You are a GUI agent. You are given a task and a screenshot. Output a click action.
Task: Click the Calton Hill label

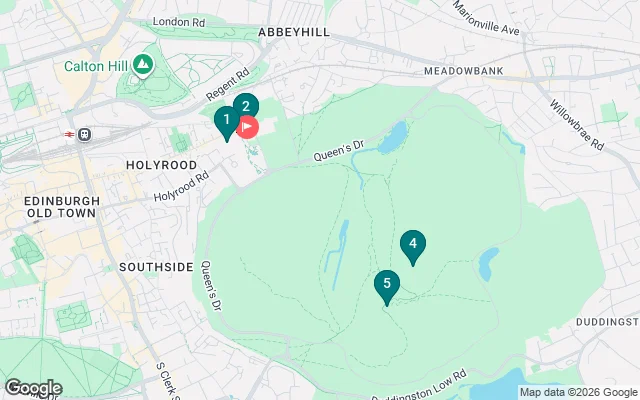[x=96, y=66]
